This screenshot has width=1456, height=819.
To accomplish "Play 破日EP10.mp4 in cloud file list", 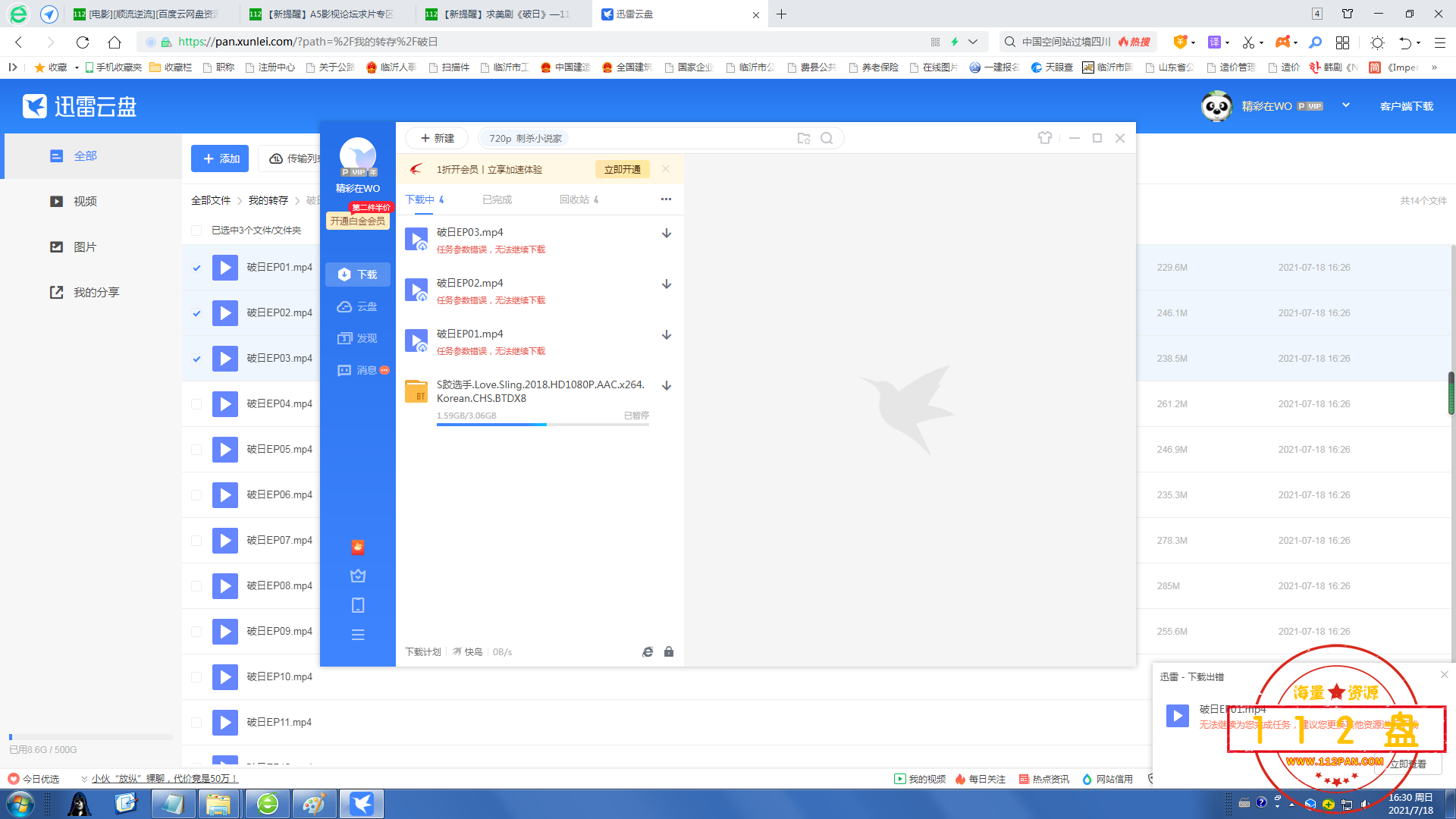I will tap(224, 677).
